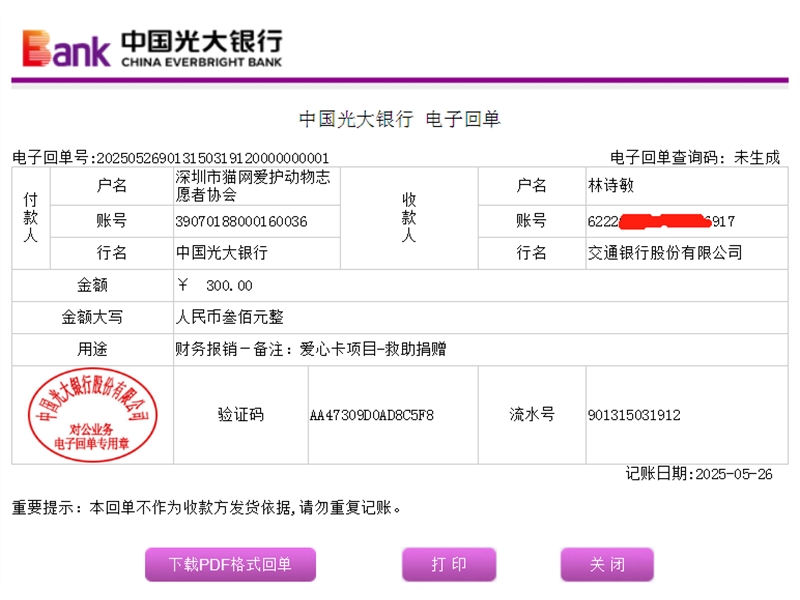The height and width of the screenshot is (600, 800).
Task: Click the payee's masked account number
Action: 661,221
